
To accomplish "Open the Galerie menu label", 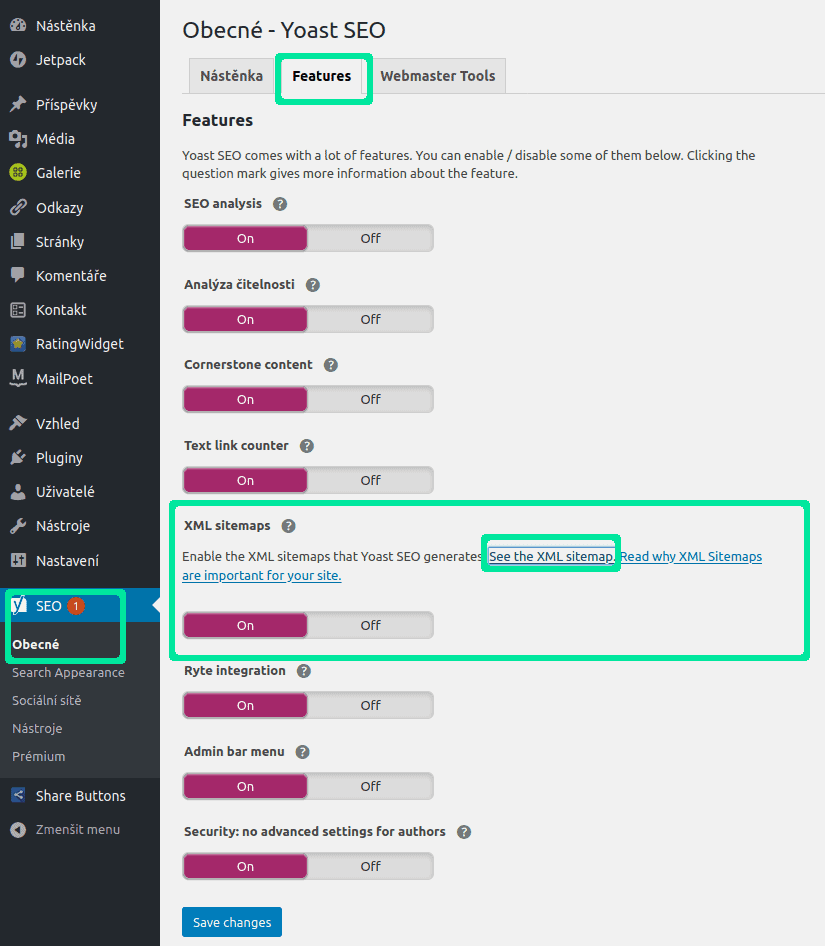I will (x=58, y=173).
